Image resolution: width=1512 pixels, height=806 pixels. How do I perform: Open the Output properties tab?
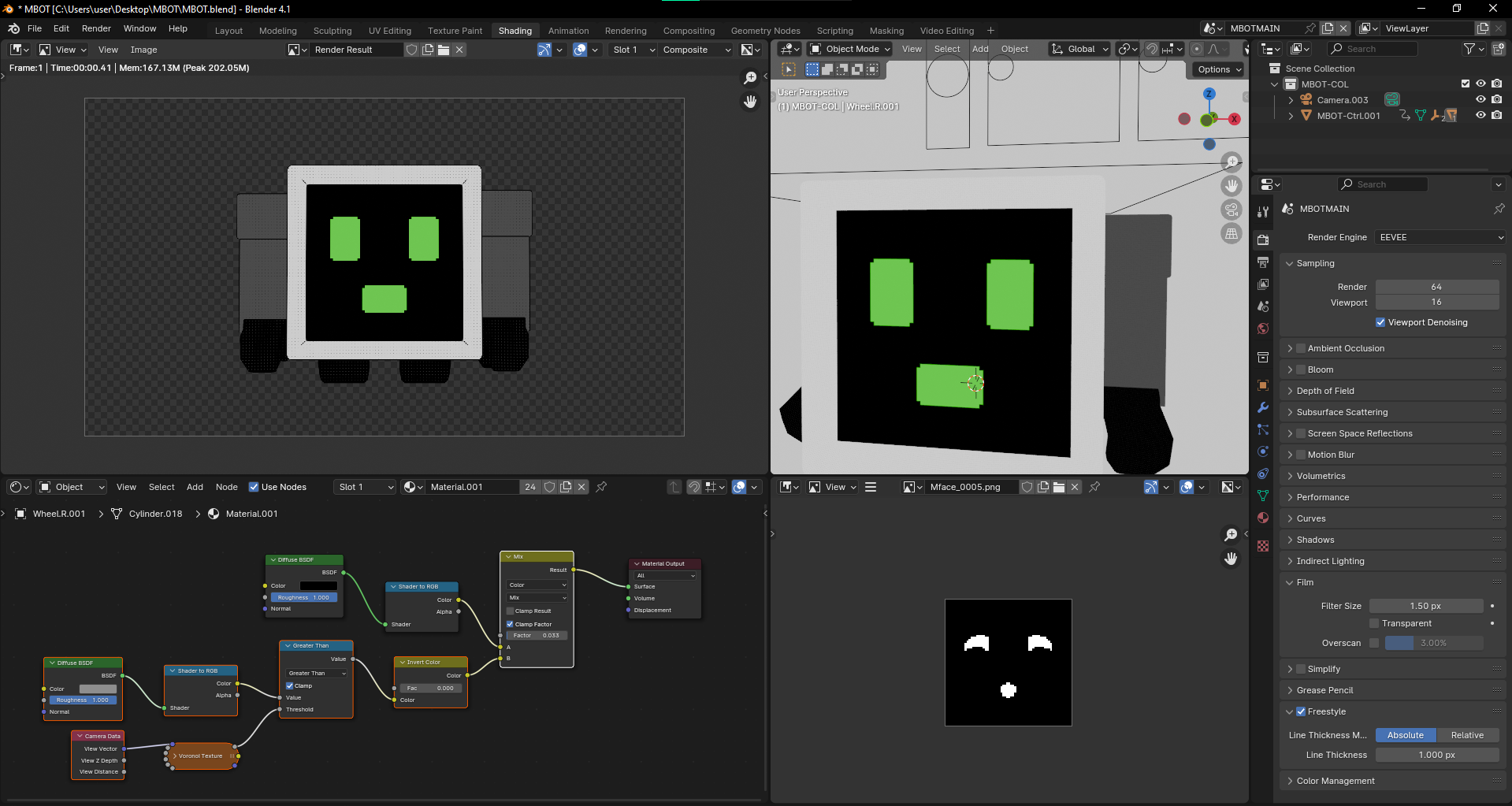[1263, 262]
